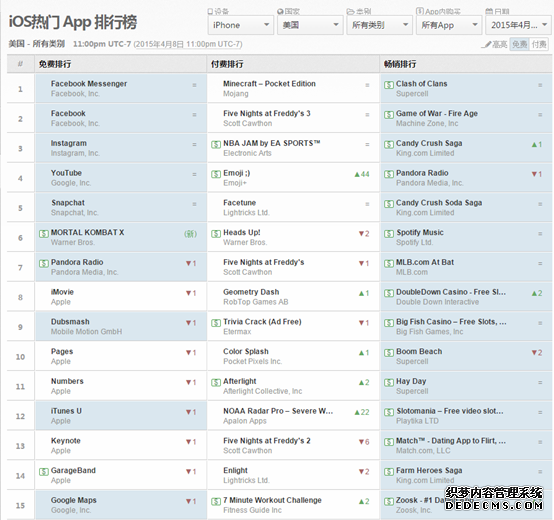Click the 高亮 pencil icon
The height and width of the screenshot is (520, 554).
pos(487,45)
